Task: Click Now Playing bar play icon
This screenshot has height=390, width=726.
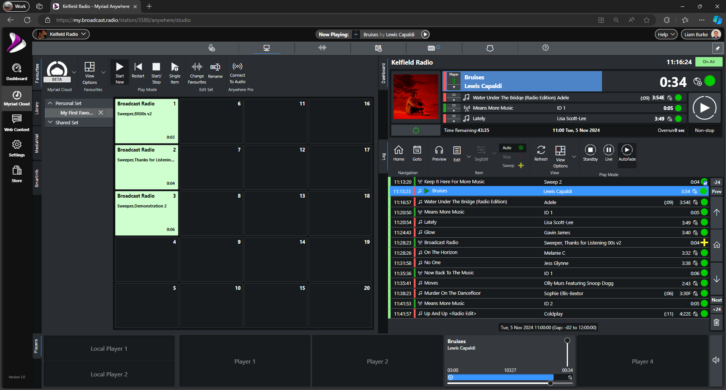Action: point(425,34)
